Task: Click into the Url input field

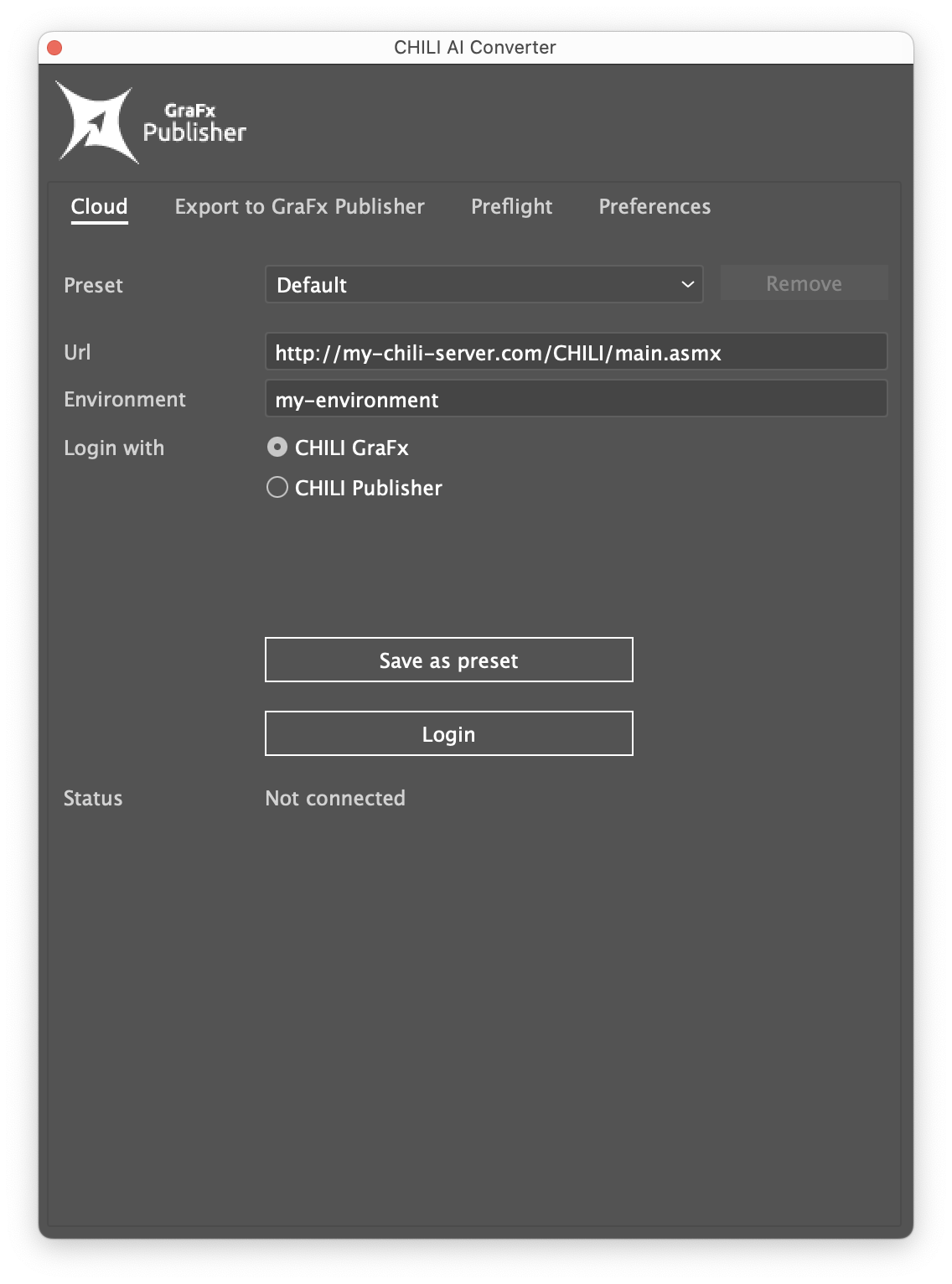Action: pos(576,352)
